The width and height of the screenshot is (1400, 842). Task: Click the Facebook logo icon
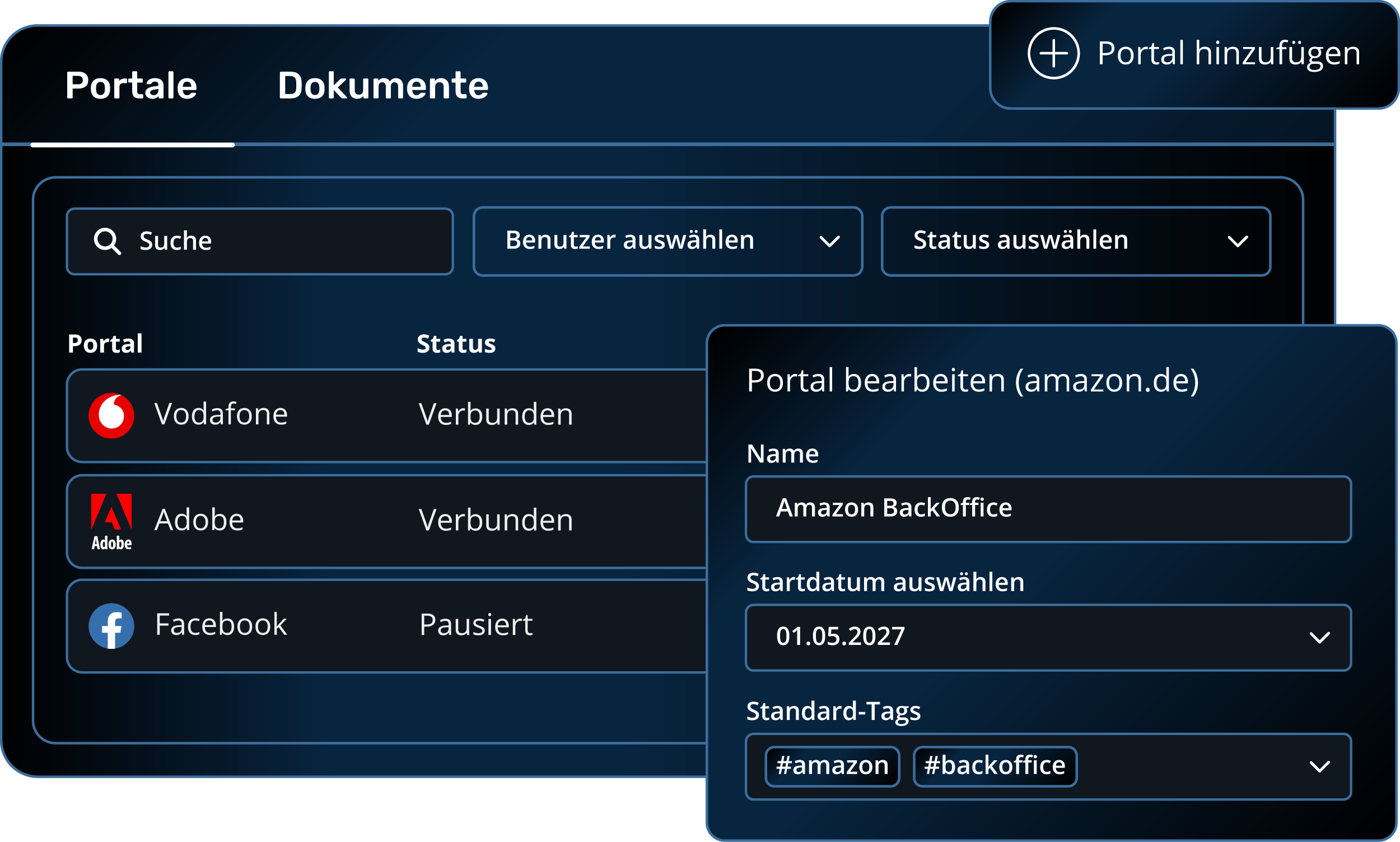111,626
